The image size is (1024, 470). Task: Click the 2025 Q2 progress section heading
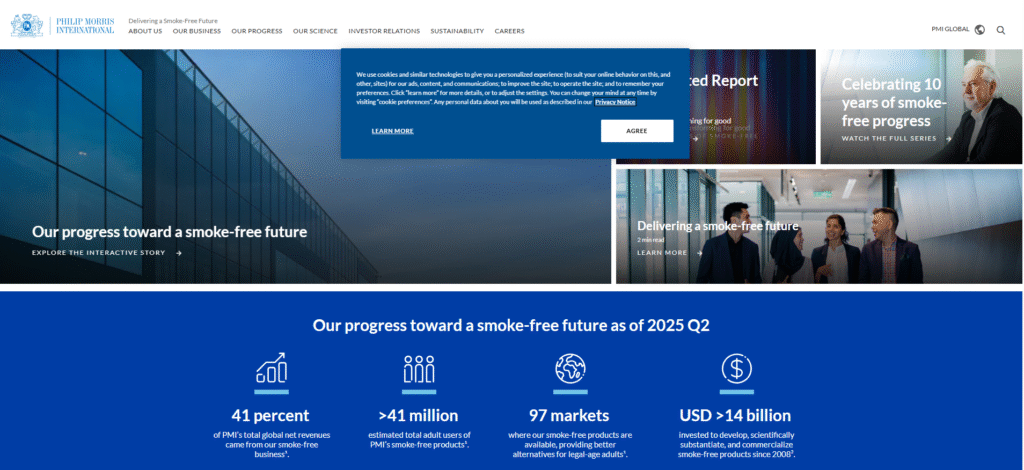coord(511,325)
